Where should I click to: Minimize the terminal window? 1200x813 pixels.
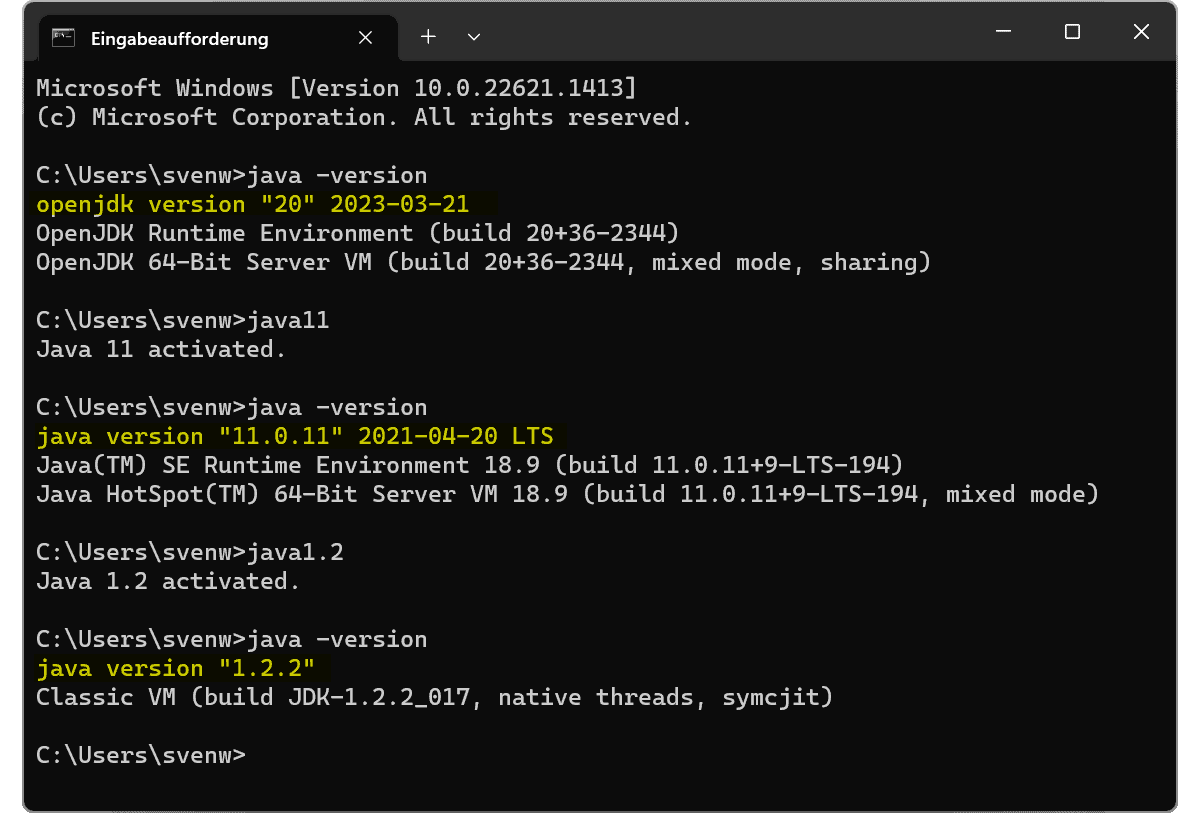[1001, 32]
